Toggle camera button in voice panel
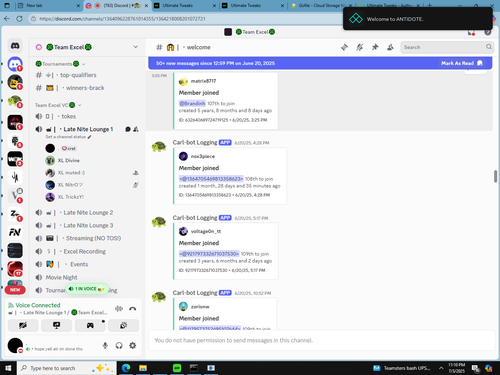 coord(23,326)
